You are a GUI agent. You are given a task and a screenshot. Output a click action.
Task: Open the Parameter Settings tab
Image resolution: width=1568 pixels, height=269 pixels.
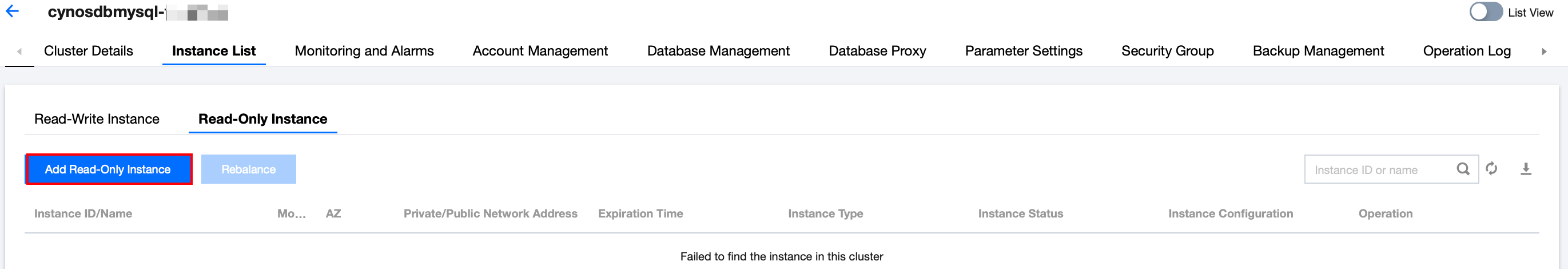[x=1023, y=51]
